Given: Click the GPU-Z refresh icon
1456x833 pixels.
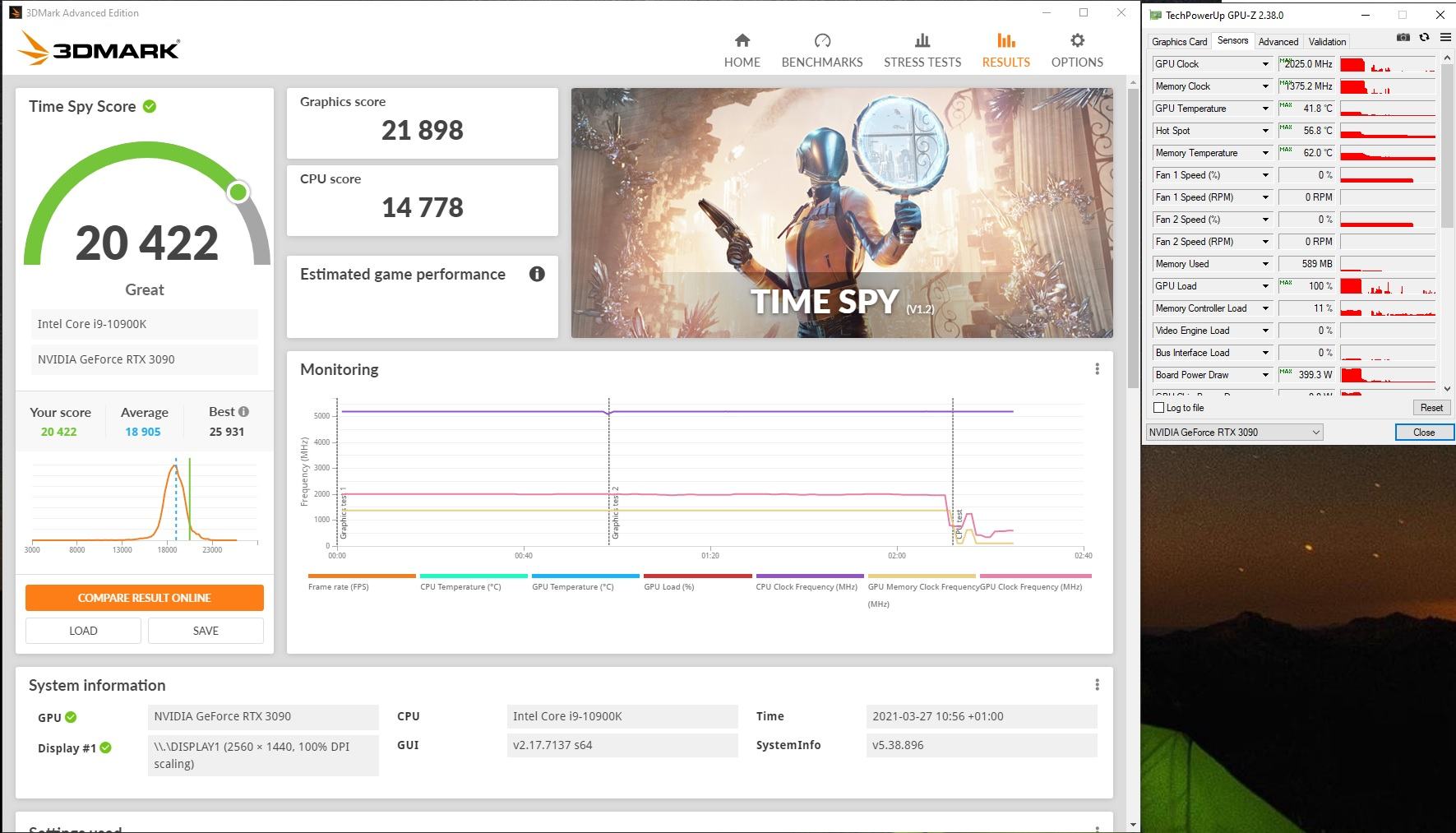Looking at the screenshot, I should [1424, 38].
